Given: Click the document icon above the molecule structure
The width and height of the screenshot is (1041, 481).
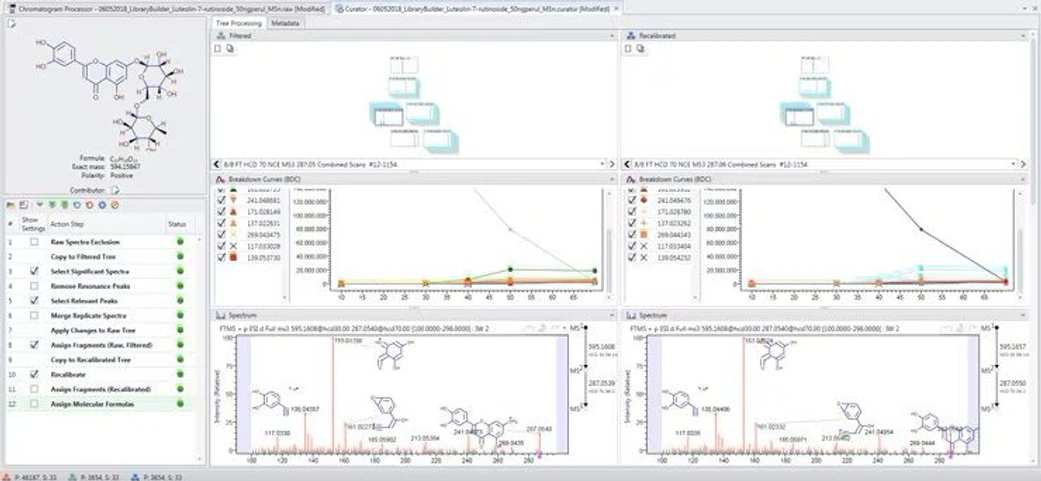Looking at the screenshot, I should [11, 23].
